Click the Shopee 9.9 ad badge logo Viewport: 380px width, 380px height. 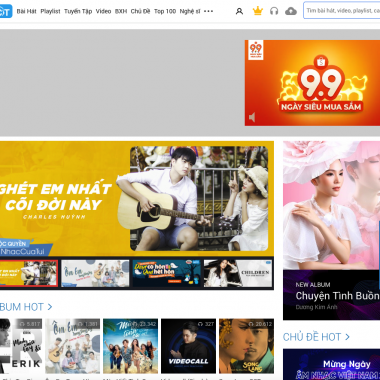pos(256,50)
